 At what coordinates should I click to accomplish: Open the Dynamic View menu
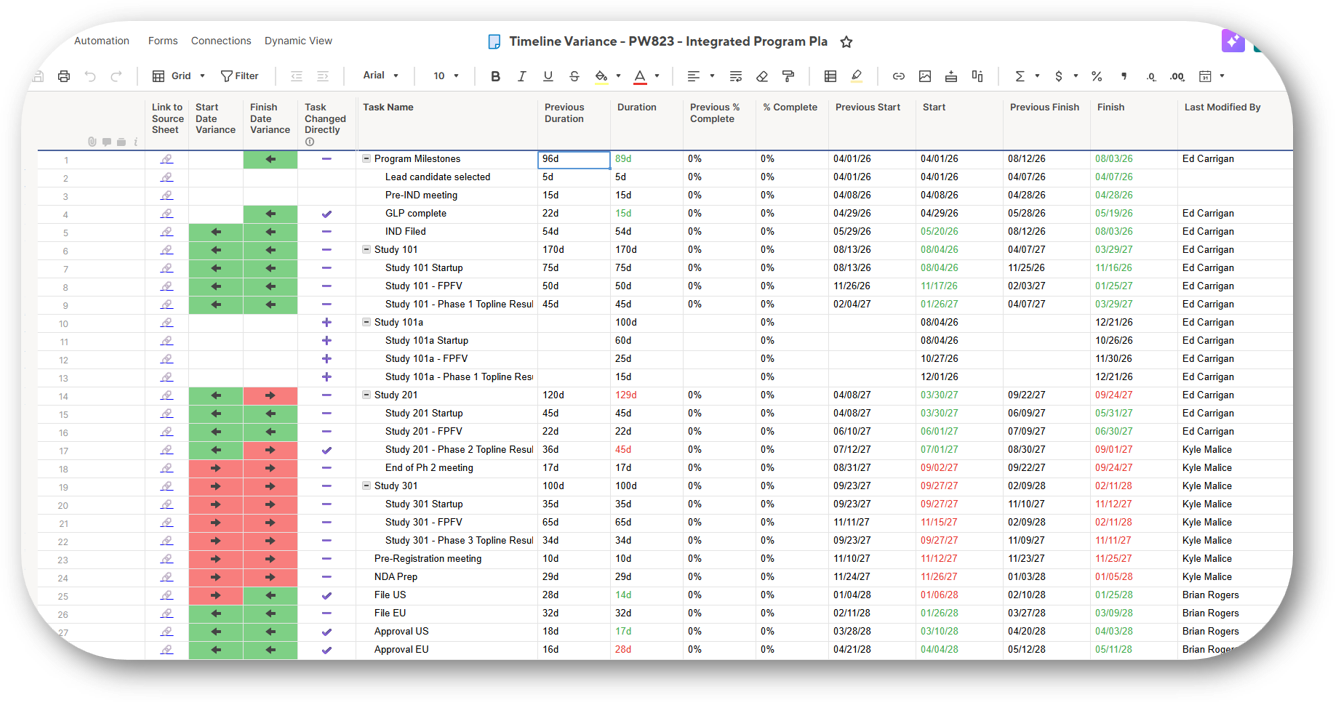tap(298, 41)
